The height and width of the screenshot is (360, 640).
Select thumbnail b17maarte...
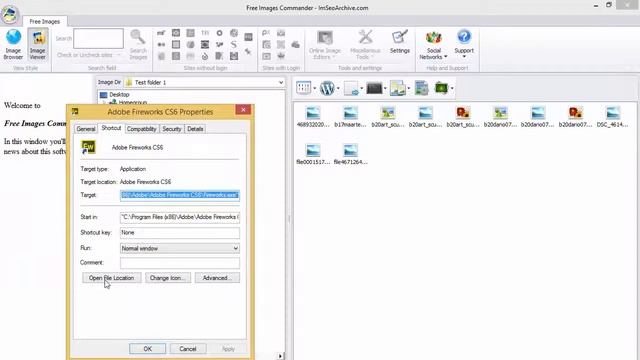pos(350,116)
